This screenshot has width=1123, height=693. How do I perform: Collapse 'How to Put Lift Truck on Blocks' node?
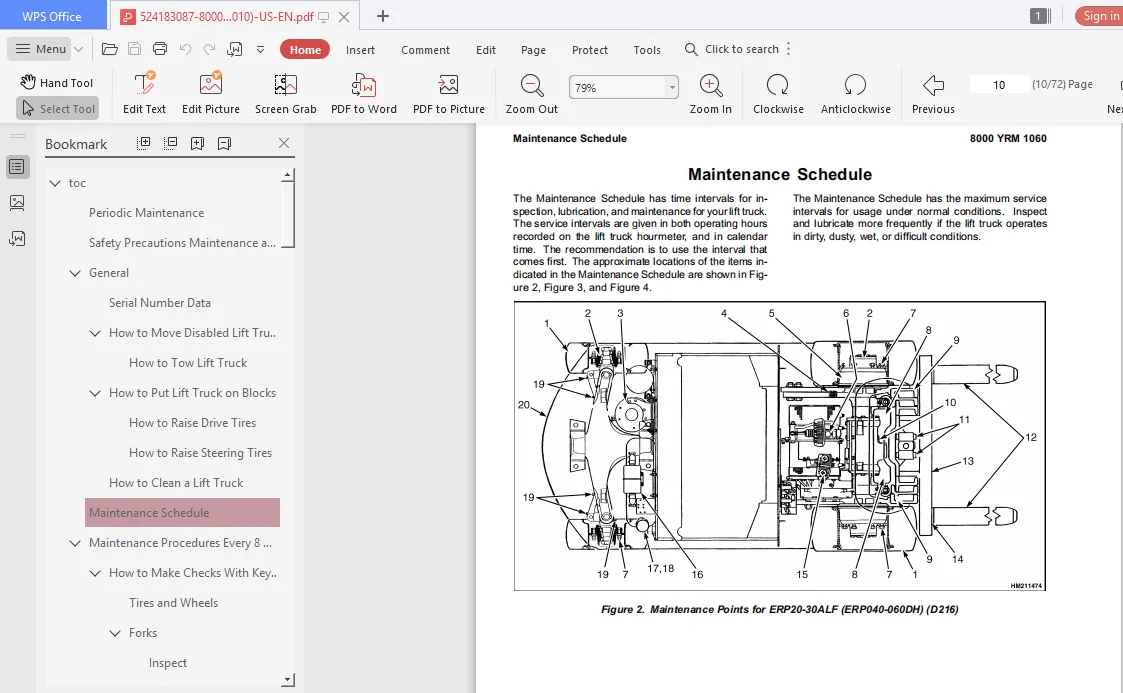[95, 393]
